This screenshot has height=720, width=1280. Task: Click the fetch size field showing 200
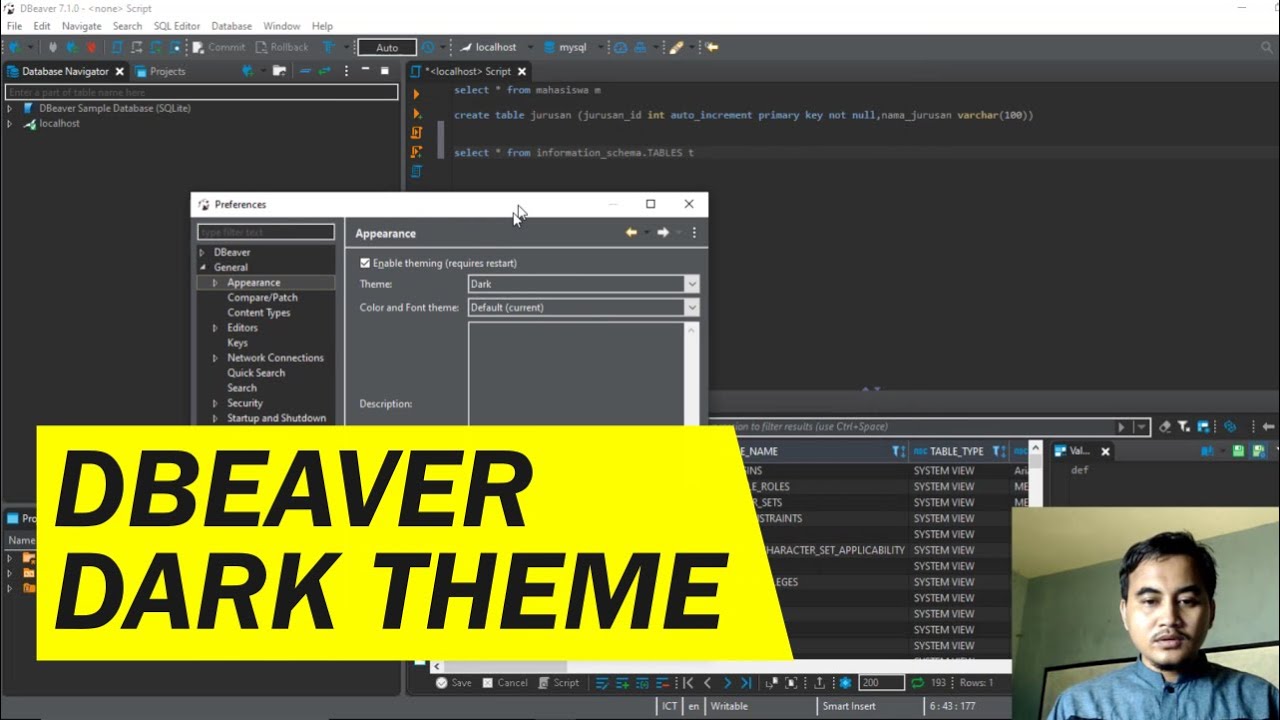pos(881,683)
